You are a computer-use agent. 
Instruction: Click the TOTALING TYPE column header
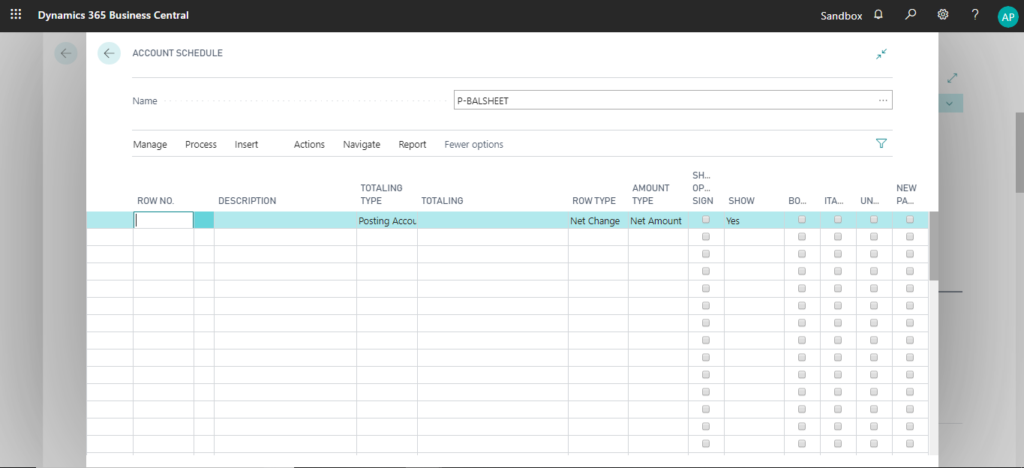pyautogui.click(x=381, y=195)
